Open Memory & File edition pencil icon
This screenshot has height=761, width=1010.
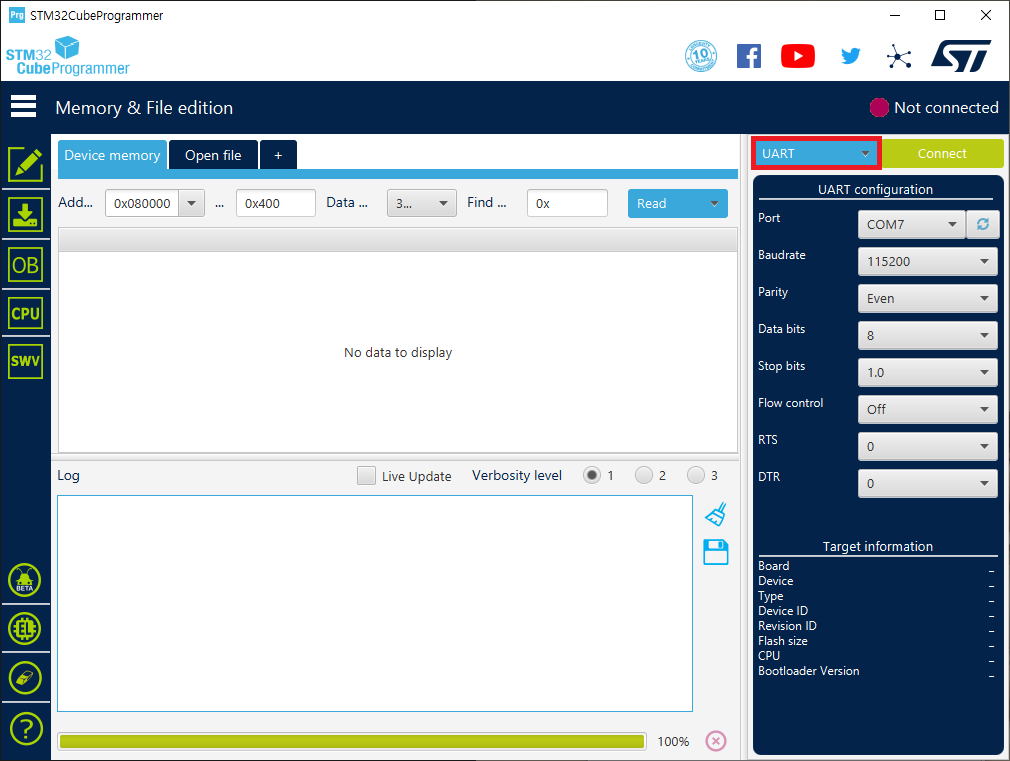point(25,164)
